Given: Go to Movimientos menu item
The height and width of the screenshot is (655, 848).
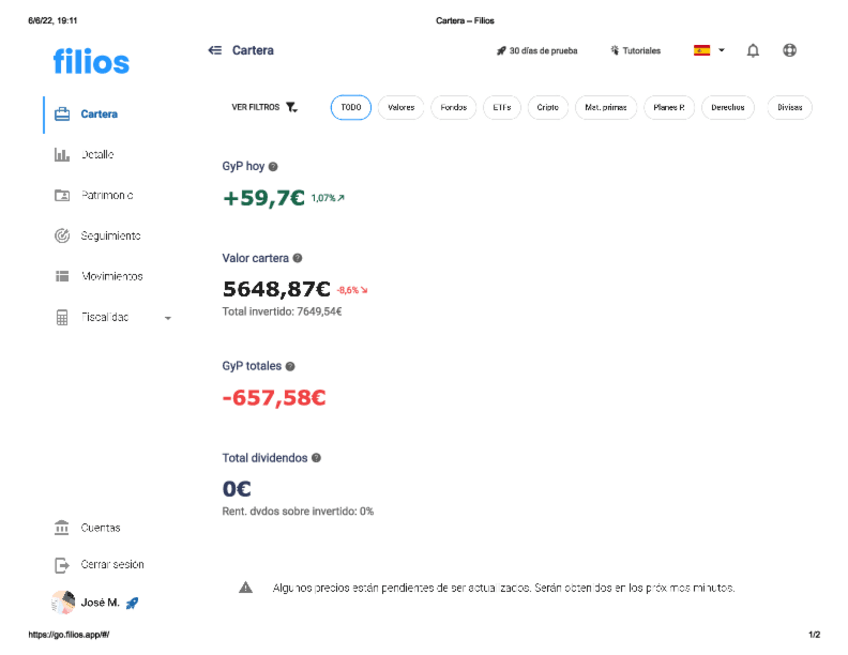Looking at the screenshot, I should click(112, 276).
